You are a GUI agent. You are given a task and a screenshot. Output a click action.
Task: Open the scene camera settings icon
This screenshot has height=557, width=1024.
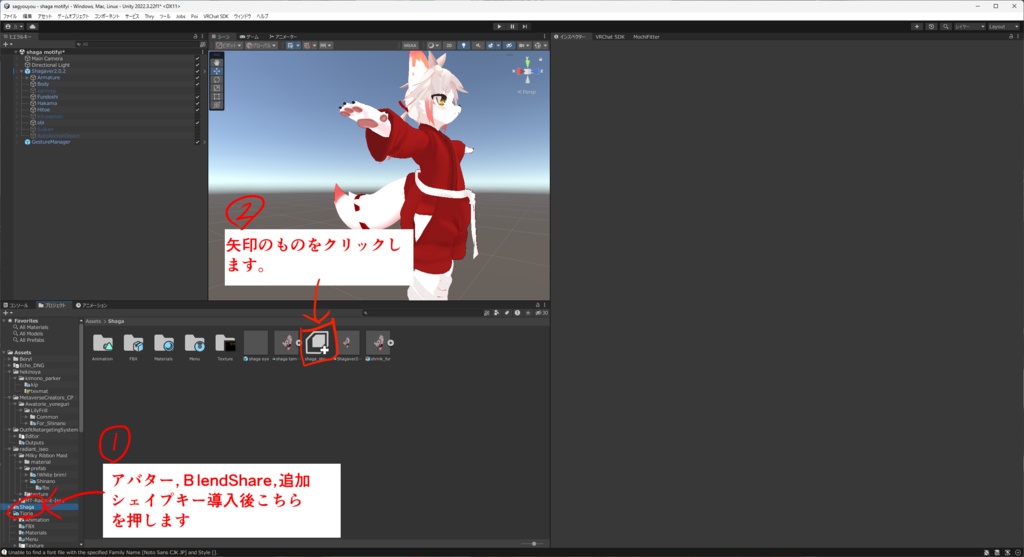tap(524, 46)
